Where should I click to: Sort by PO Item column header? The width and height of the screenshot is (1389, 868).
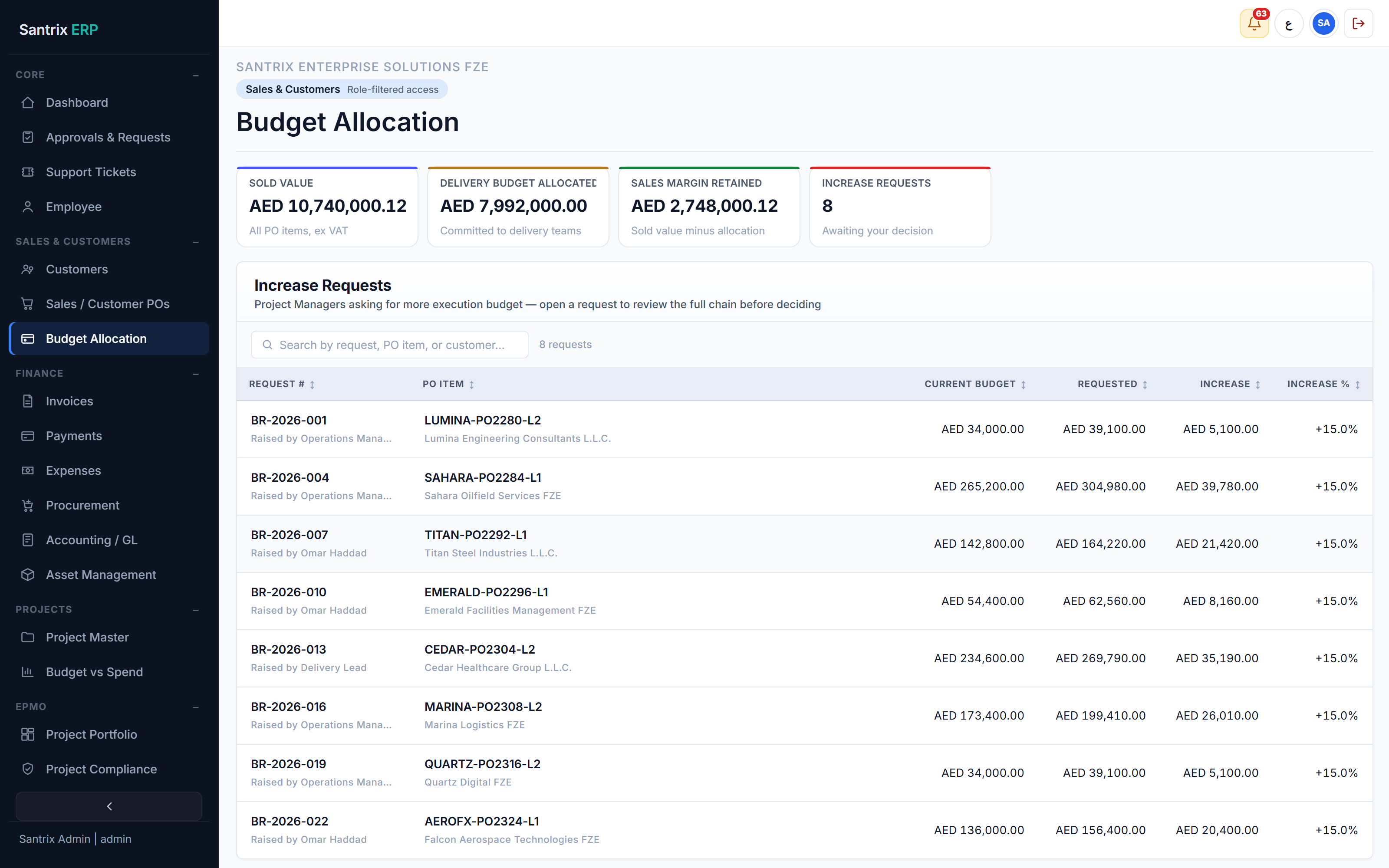pos(448,384)
